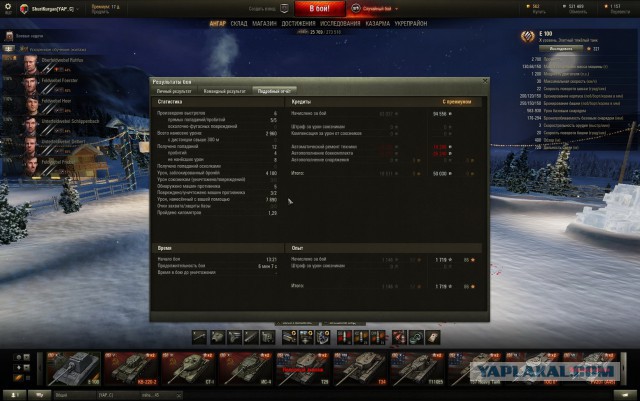Click the ShotHorgan player clan emblem
Viewport: 640px width, 401px height.
coord(24,9)
